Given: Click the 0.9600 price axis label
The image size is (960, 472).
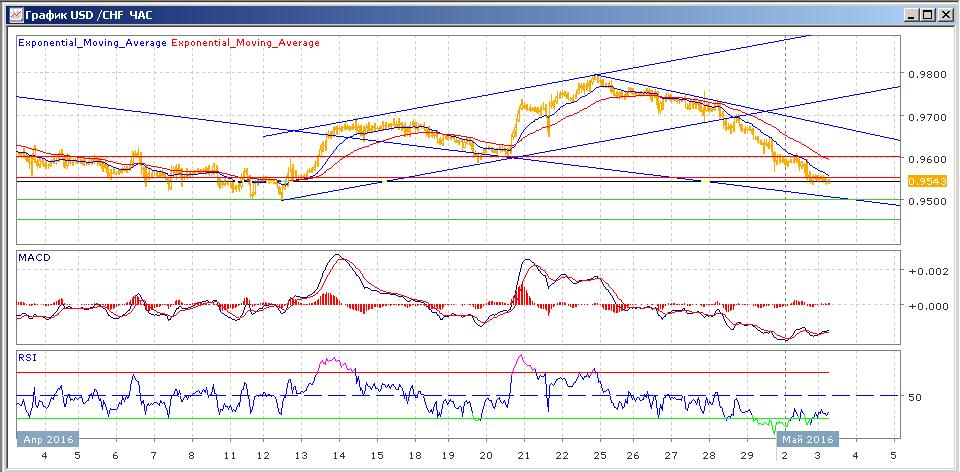Looking at the screenshot, I should (x=929, y=159).
